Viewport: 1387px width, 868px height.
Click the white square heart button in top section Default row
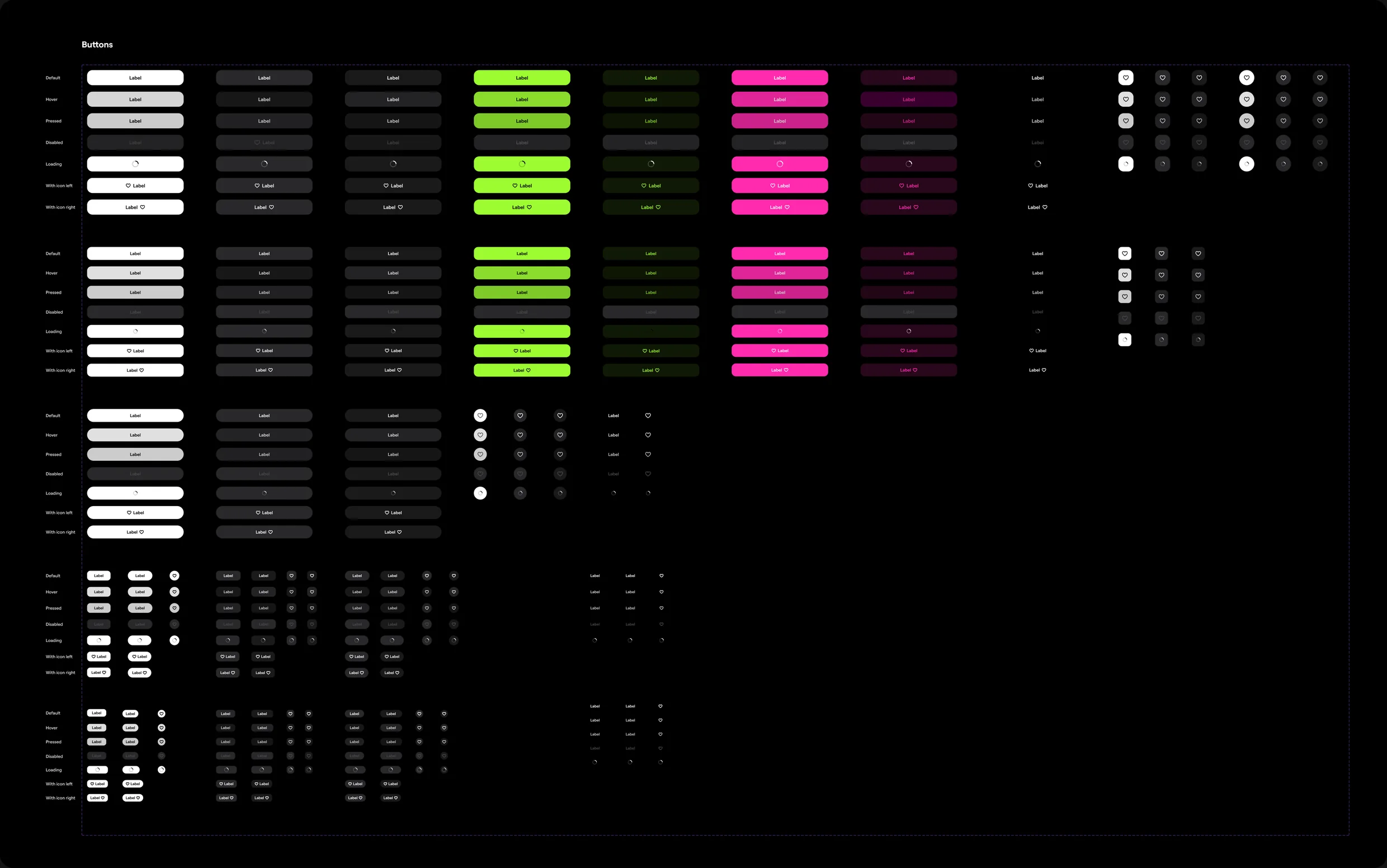tap(1126, 78)
